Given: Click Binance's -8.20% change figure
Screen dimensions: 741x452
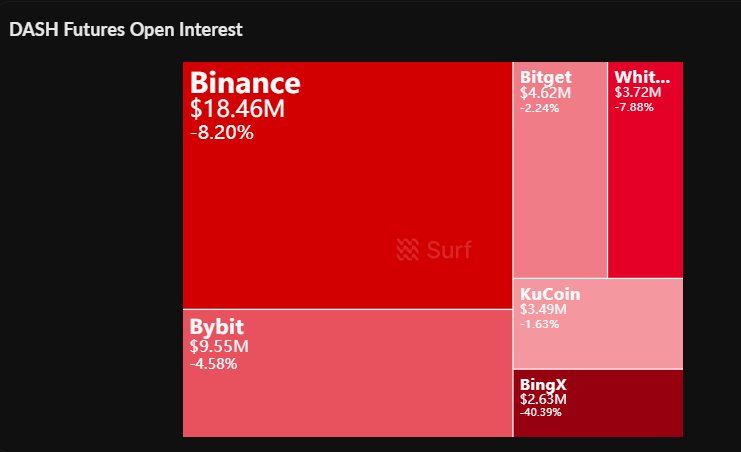Looking at the screenshot, I should click(x=221, y=131).
